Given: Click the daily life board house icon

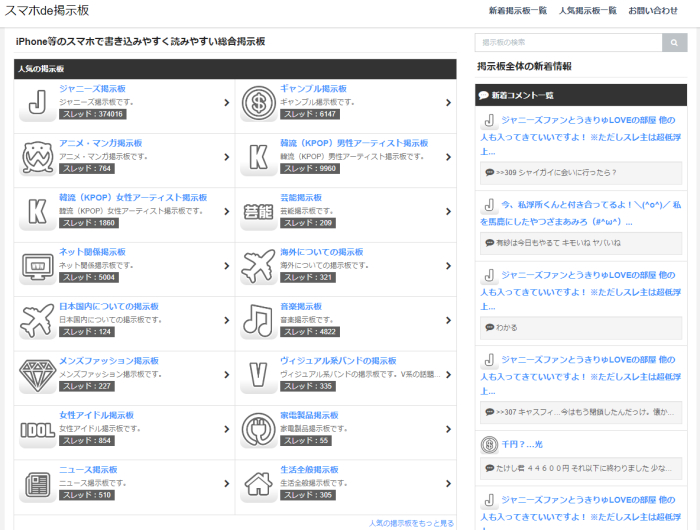Looking at the screenshot, I should (x=258, y=482).
